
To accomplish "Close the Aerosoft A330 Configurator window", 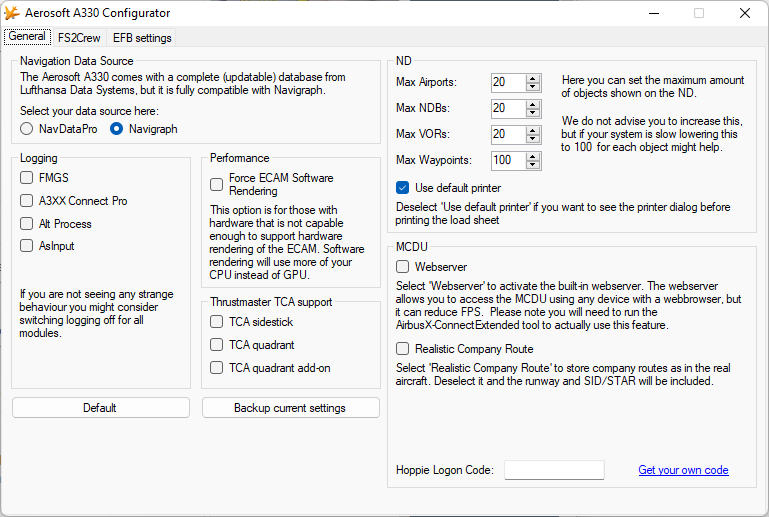I will tap(744, 13).
